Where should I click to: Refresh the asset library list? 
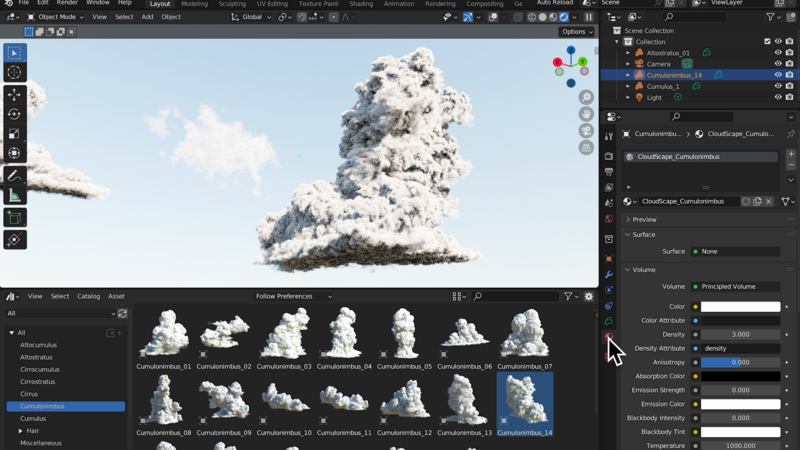[122, 314]
